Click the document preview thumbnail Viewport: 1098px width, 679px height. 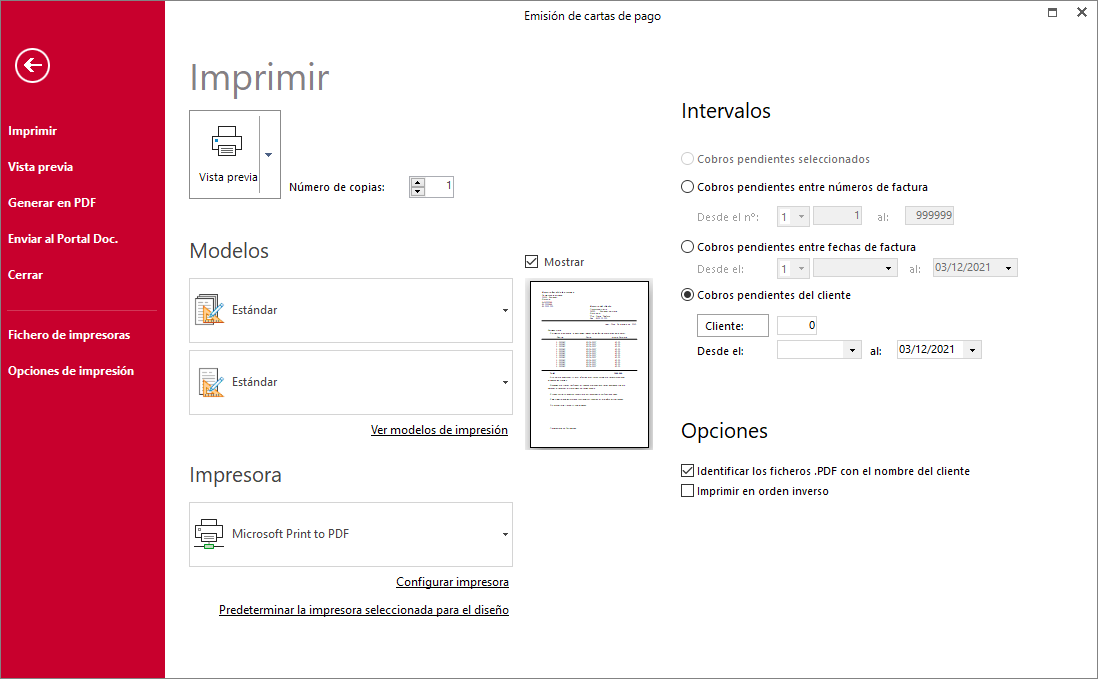tap(590, 364)
